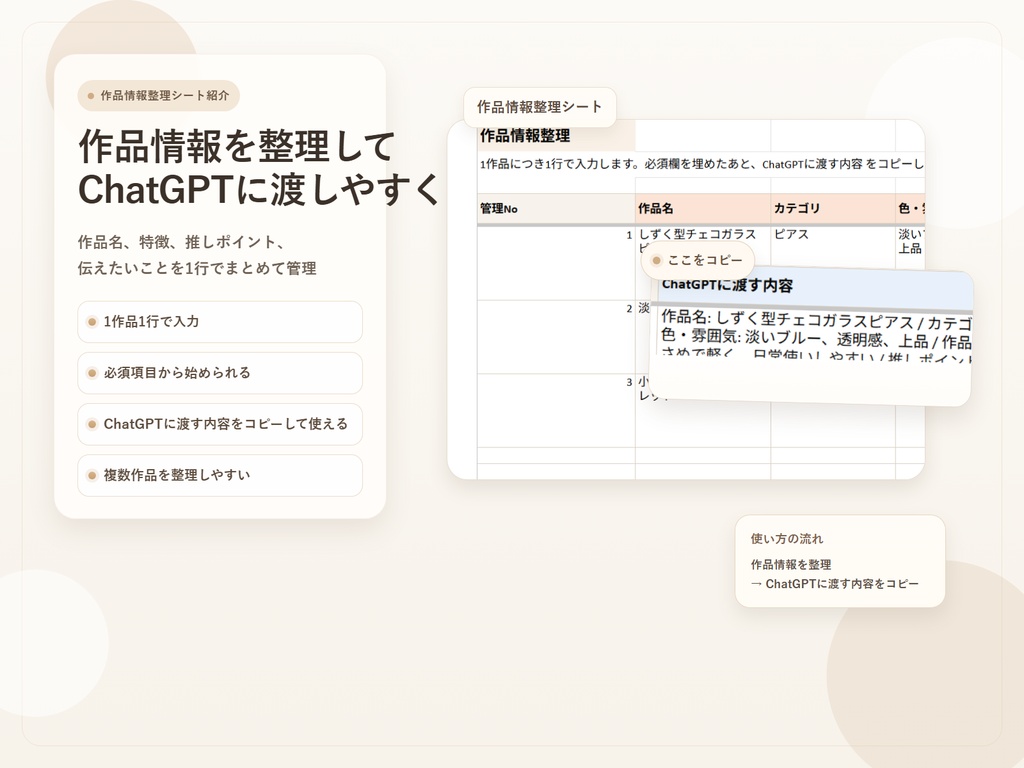Click the bullet dot beside 1作品1行で入力
This screenshot has height=768, width=1024.
92,322
